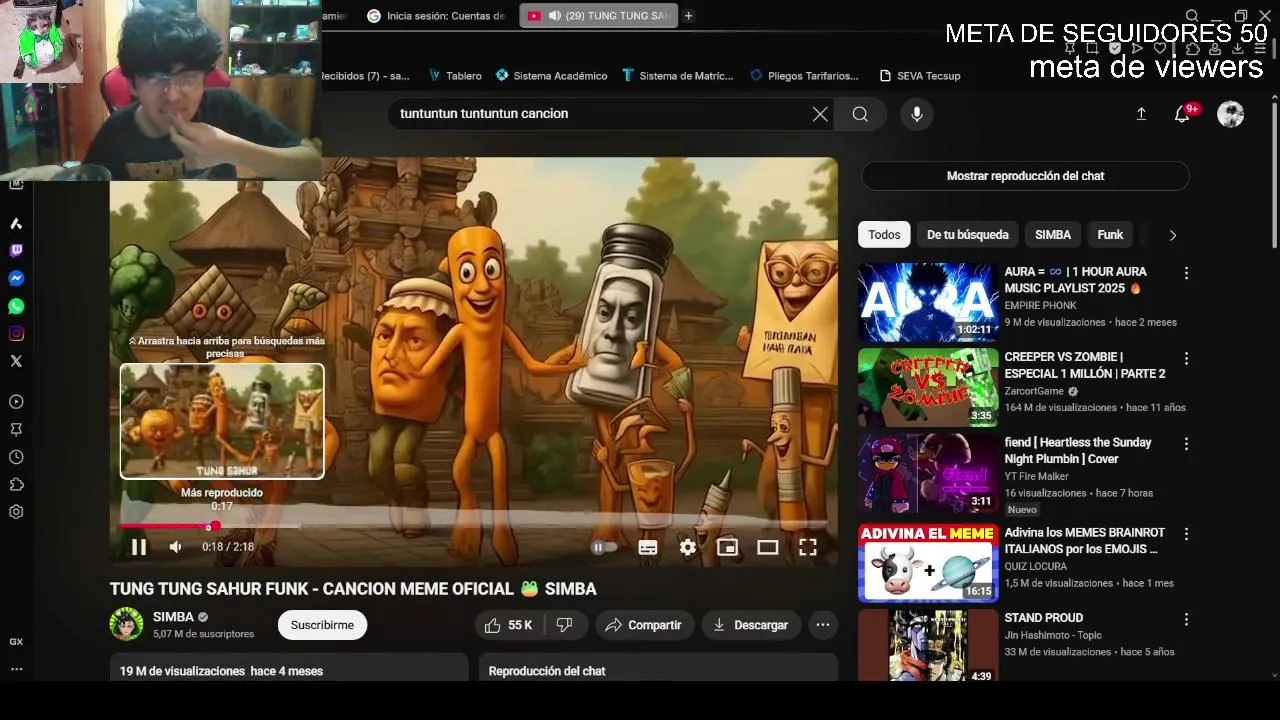Open options menu for CREEPER VS ZOMBIE

[x=1186, y=358]
